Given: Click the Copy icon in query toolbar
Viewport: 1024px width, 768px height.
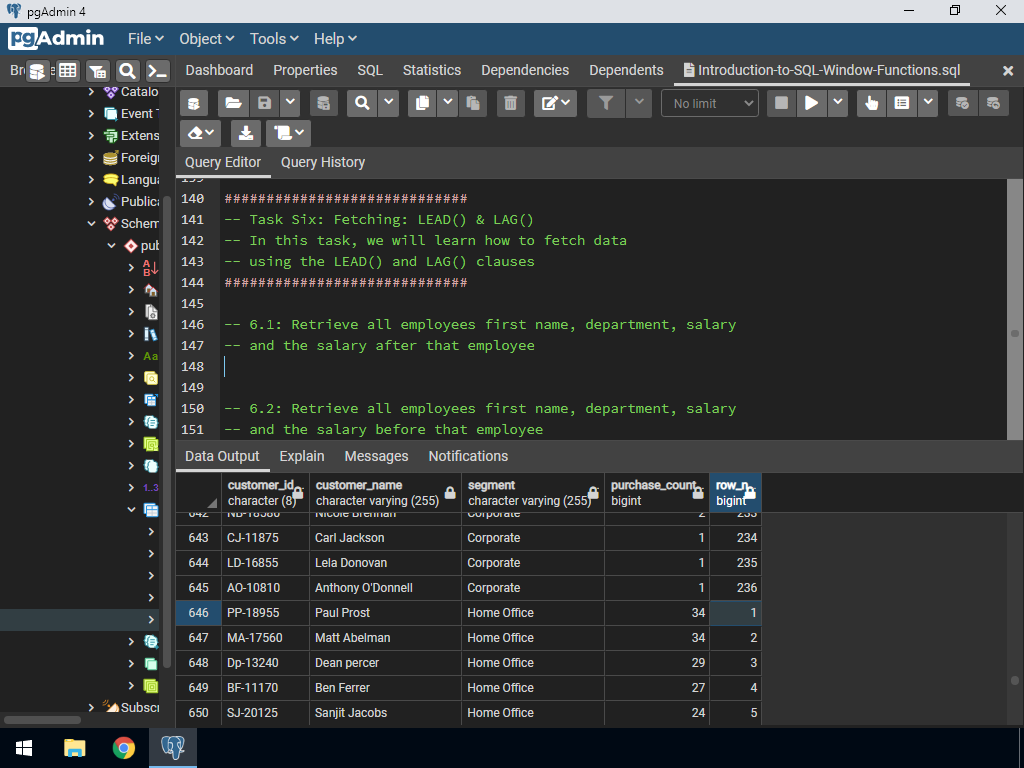Looking at the screenshot, I should tap(422, 103).
